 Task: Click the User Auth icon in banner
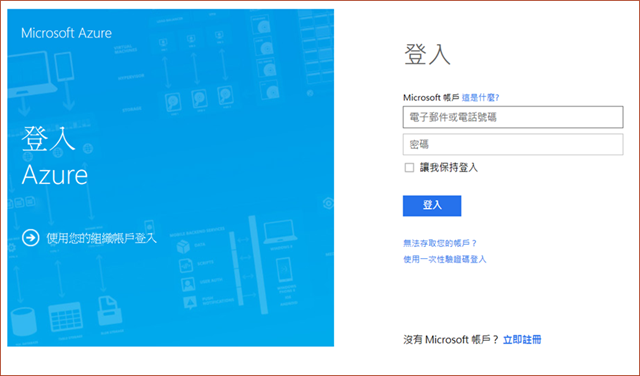pyautogui.click(x=188, y=284)
